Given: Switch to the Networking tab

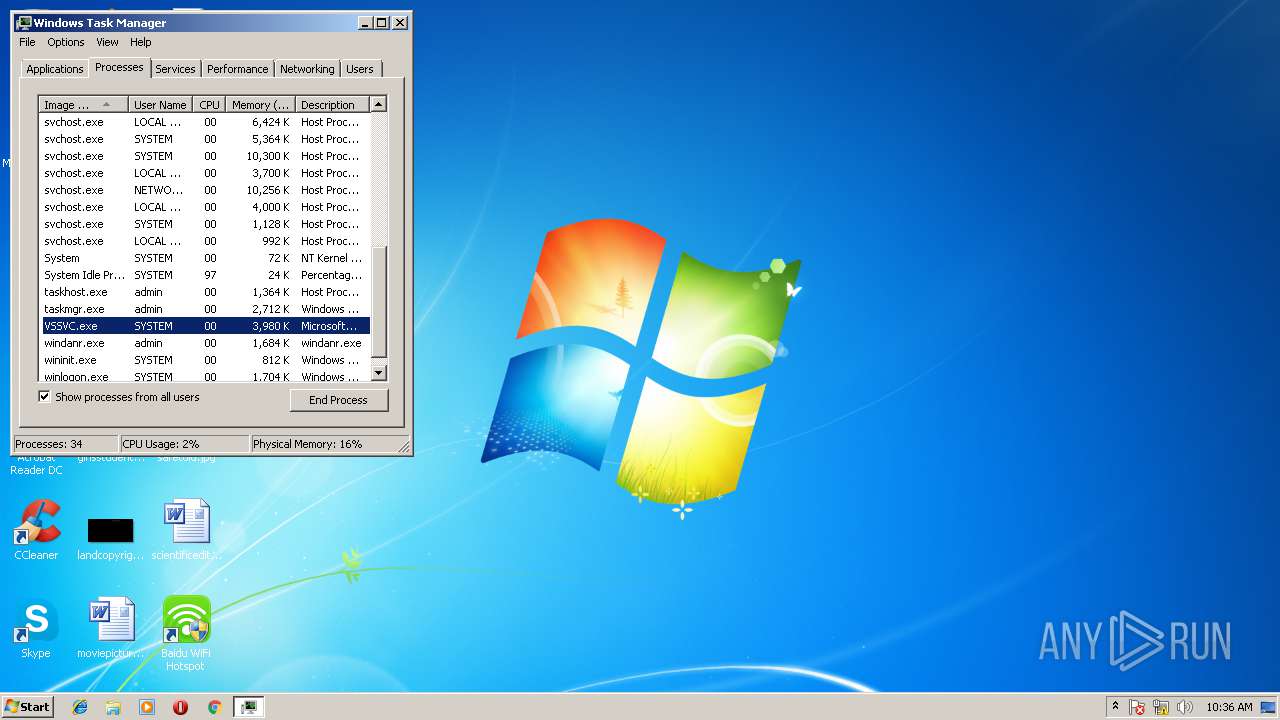Looking at the screenshot, I should [x=307, y=69].
